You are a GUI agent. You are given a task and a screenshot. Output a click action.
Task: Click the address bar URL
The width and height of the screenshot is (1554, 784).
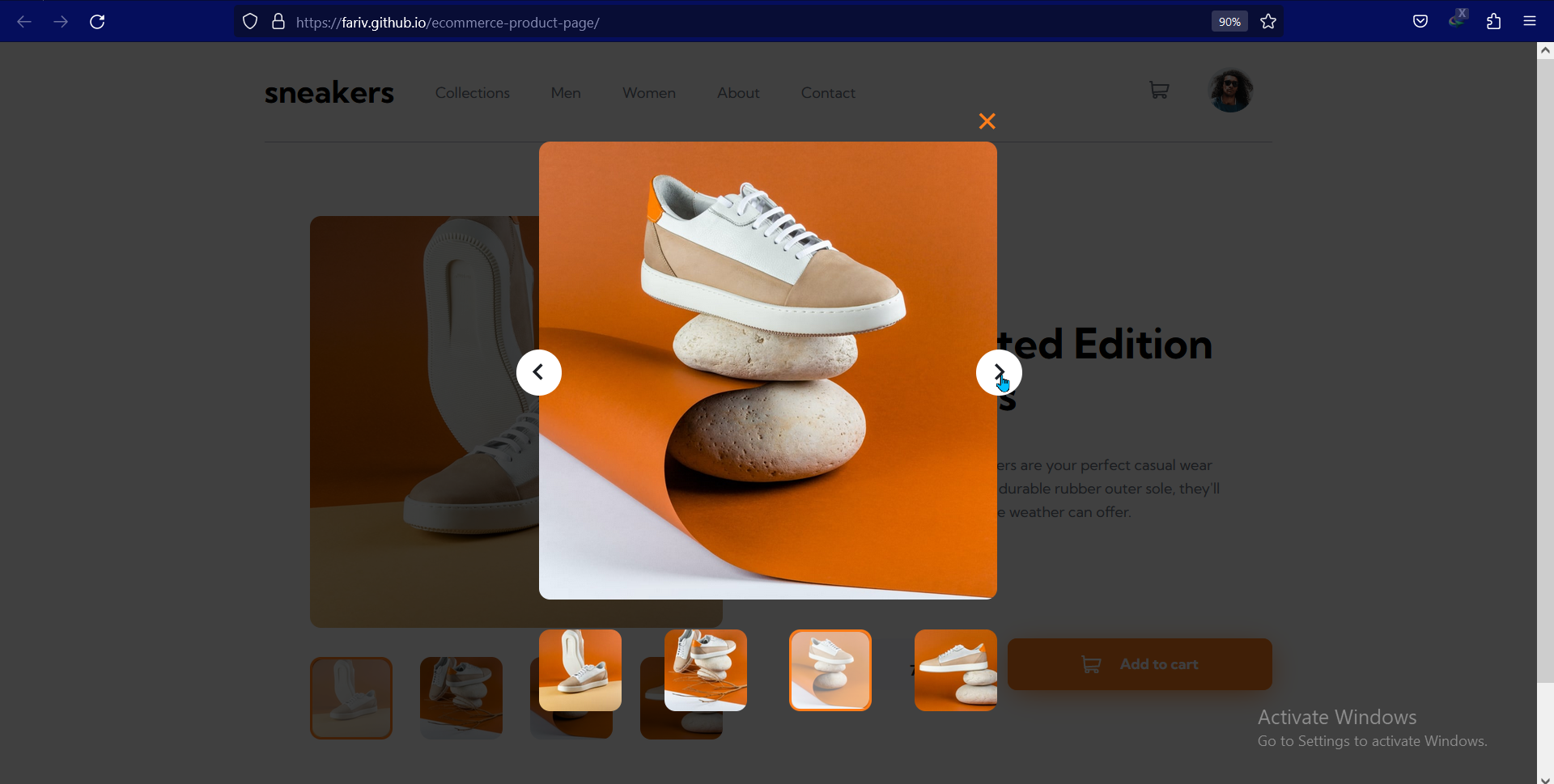[x=448, y=23]
